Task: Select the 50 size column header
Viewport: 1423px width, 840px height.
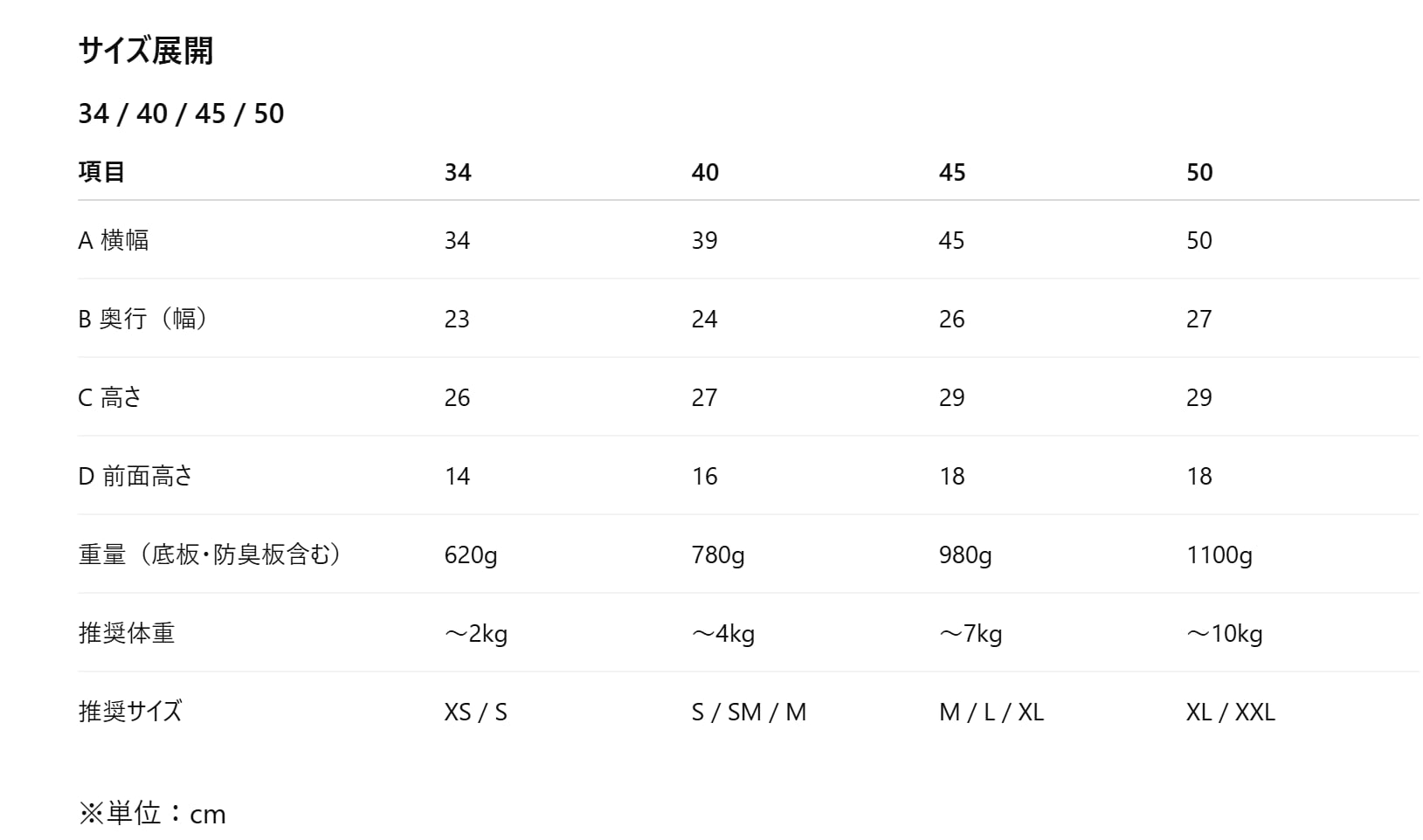Action: click(x=1199, y=172)
